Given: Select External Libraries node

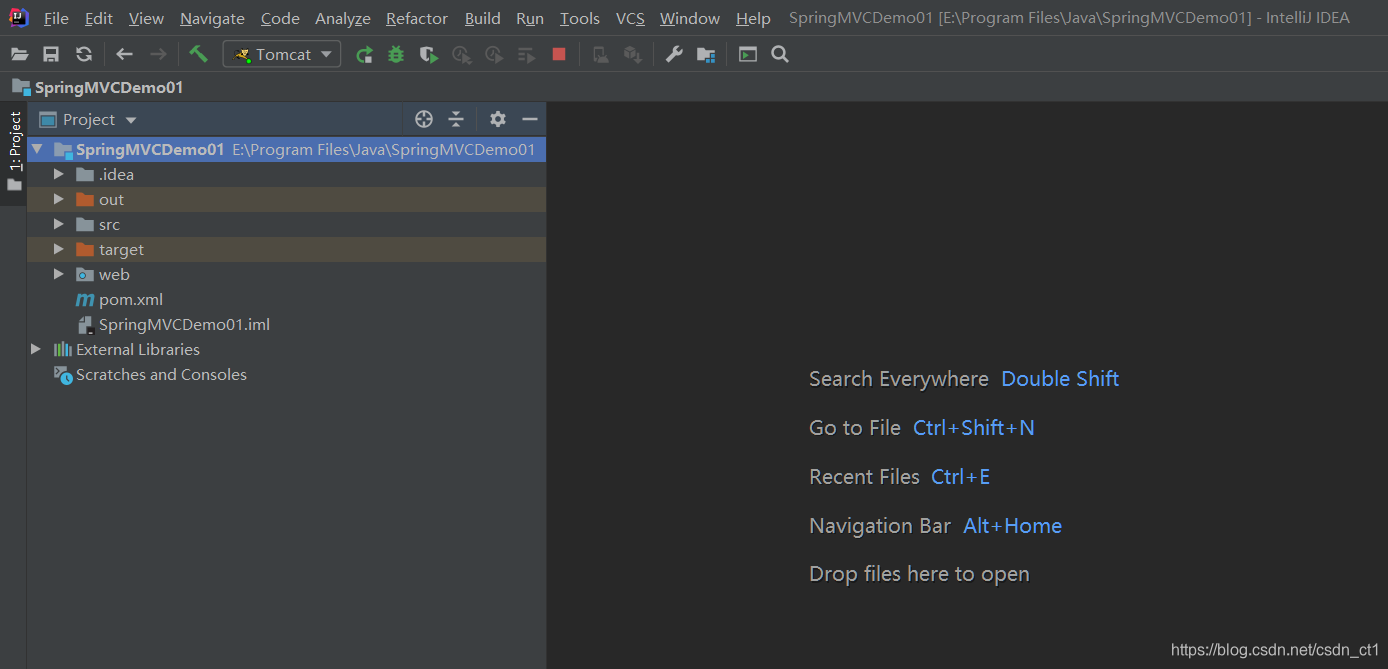Looking at the screenshot, I should [287, 350].
